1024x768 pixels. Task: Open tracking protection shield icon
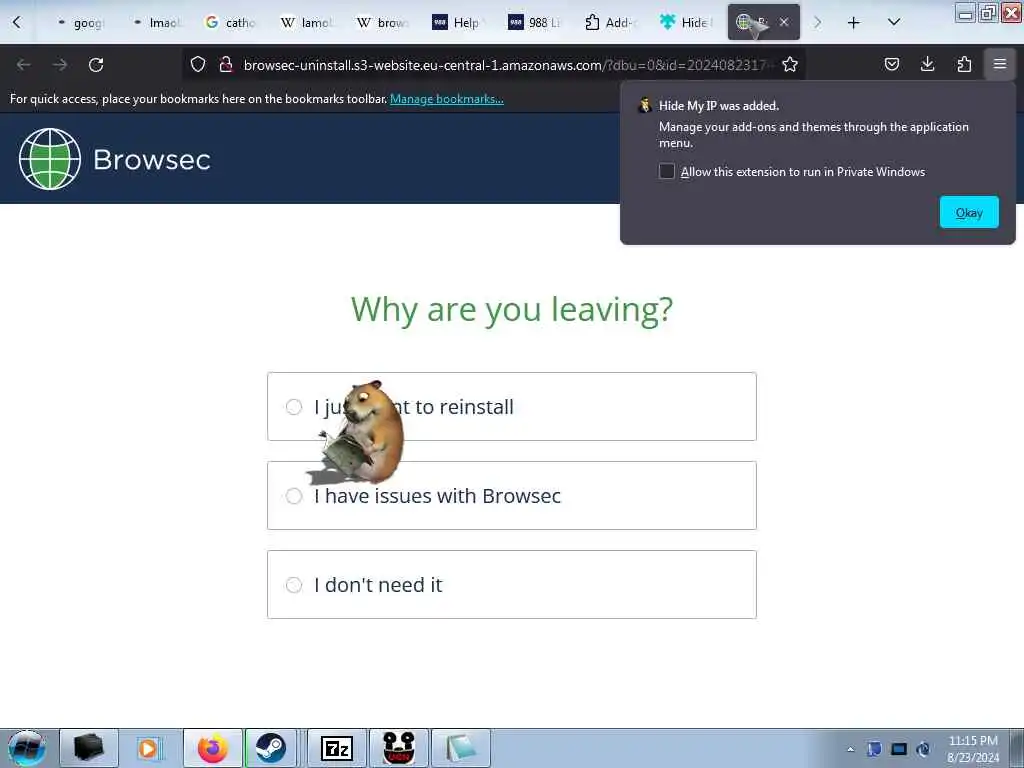[198, 65]
